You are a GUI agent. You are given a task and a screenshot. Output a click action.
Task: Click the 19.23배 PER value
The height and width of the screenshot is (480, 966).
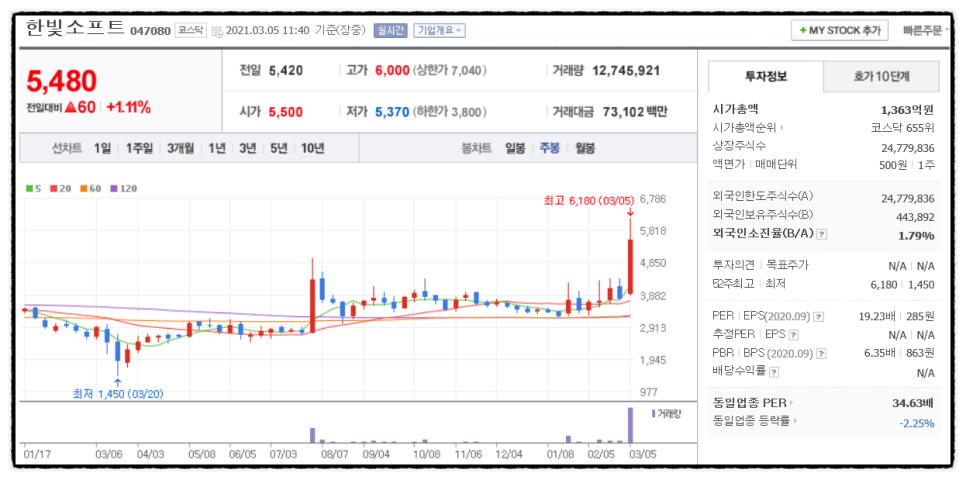(x=879, y=317)
